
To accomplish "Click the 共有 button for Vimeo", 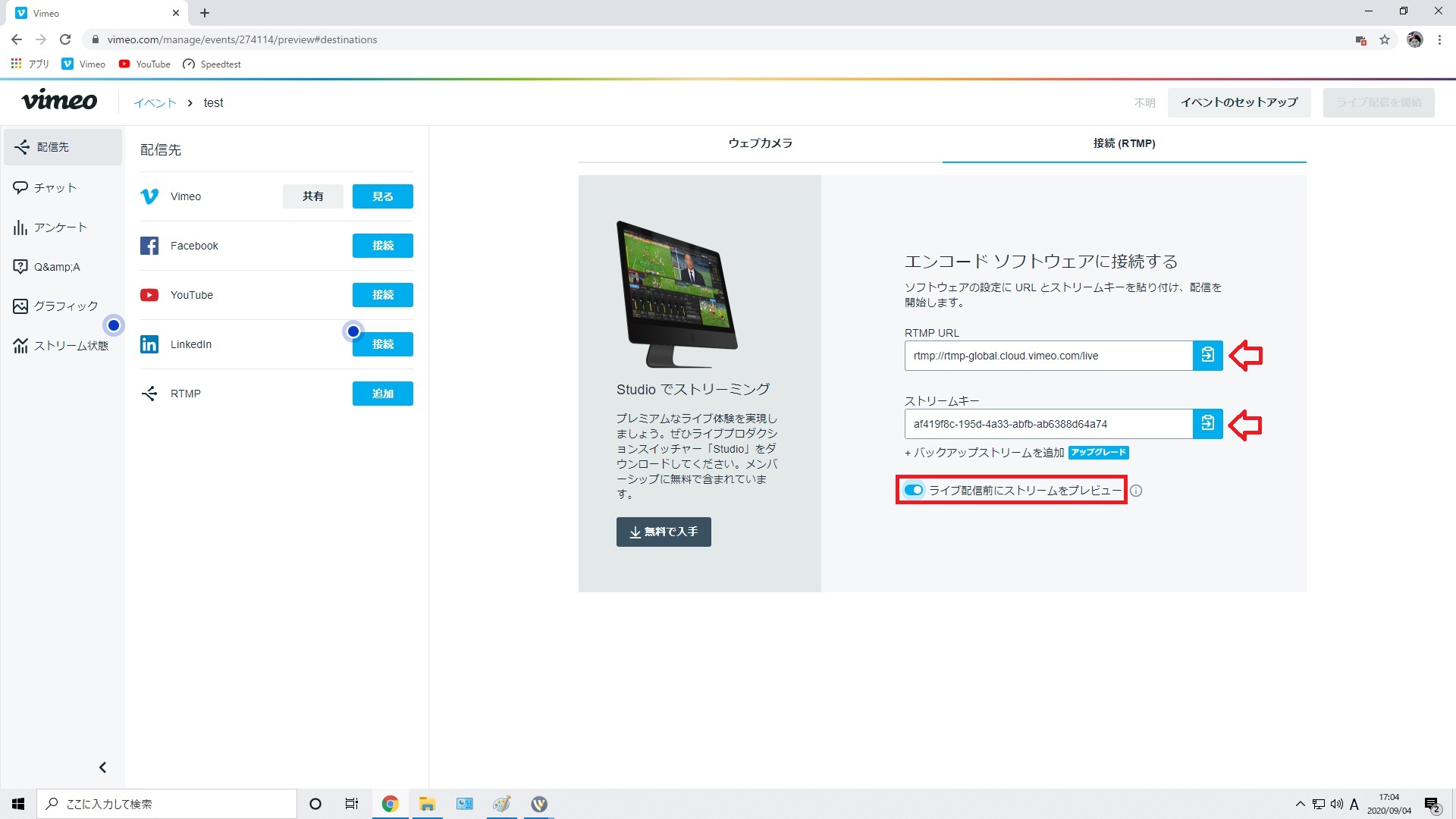I will click(x=312, y=196).
